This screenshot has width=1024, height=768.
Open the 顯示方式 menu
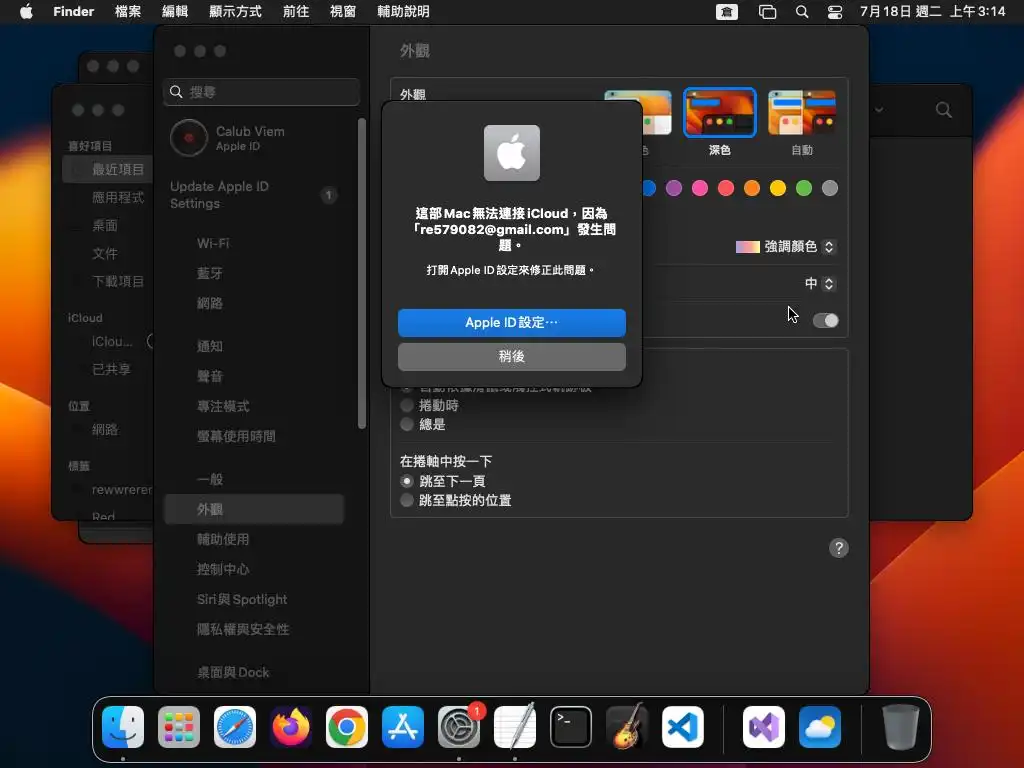(x=235, y=12)
